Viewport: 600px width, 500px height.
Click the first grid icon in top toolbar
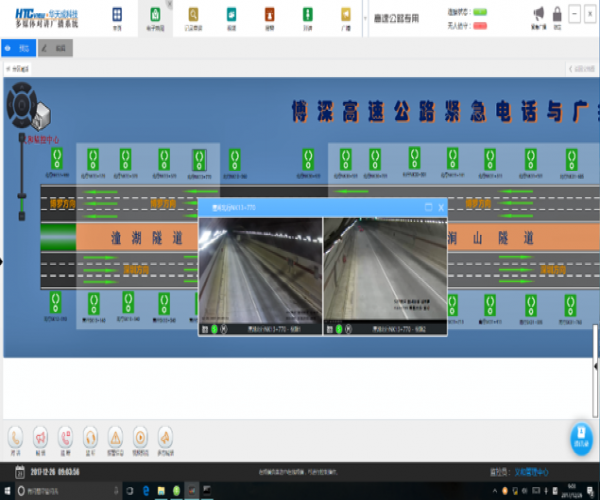coord(117,15)
